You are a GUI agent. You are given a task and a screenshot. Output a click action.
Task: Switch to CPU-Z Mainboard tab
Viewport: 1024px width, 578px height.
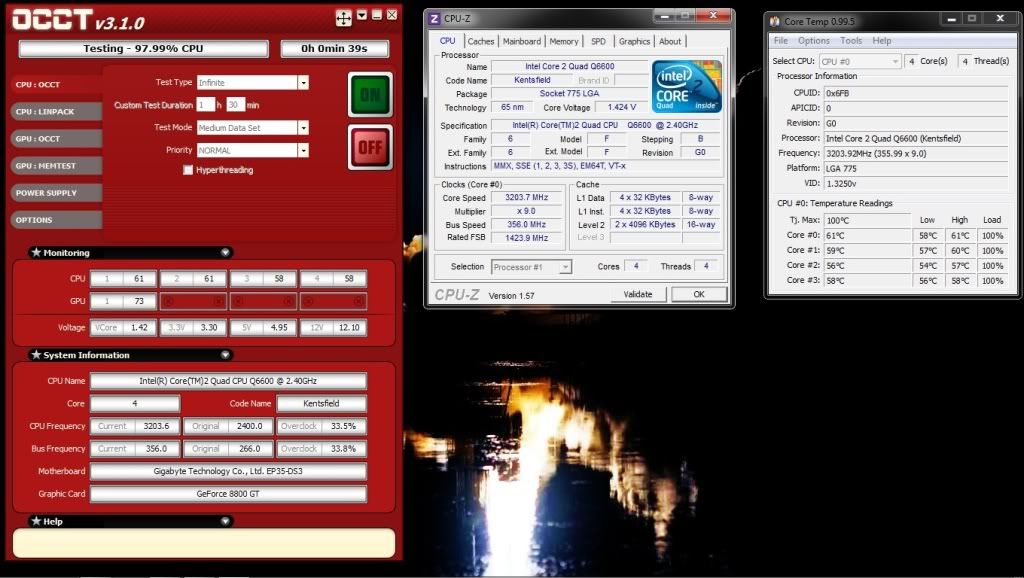(x=522, y=41)
